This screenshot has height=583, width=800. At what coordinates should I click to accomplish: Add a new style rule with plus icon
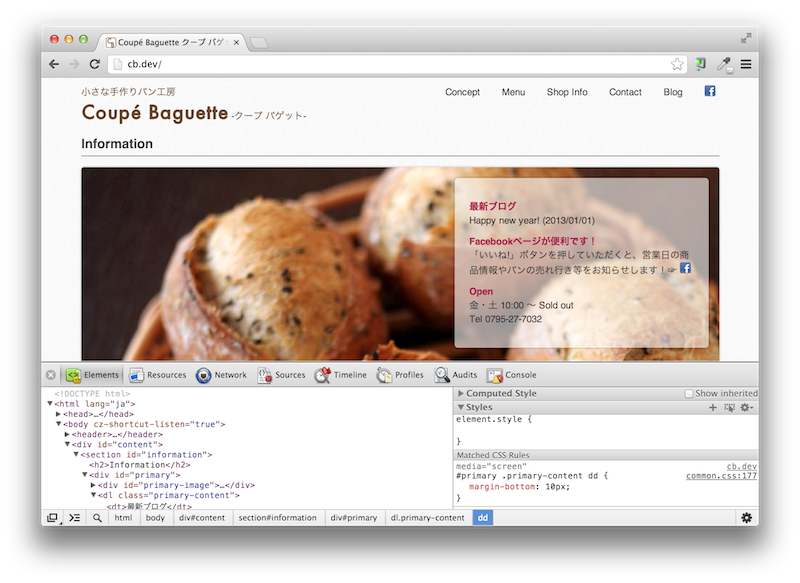tap(713, 407)
